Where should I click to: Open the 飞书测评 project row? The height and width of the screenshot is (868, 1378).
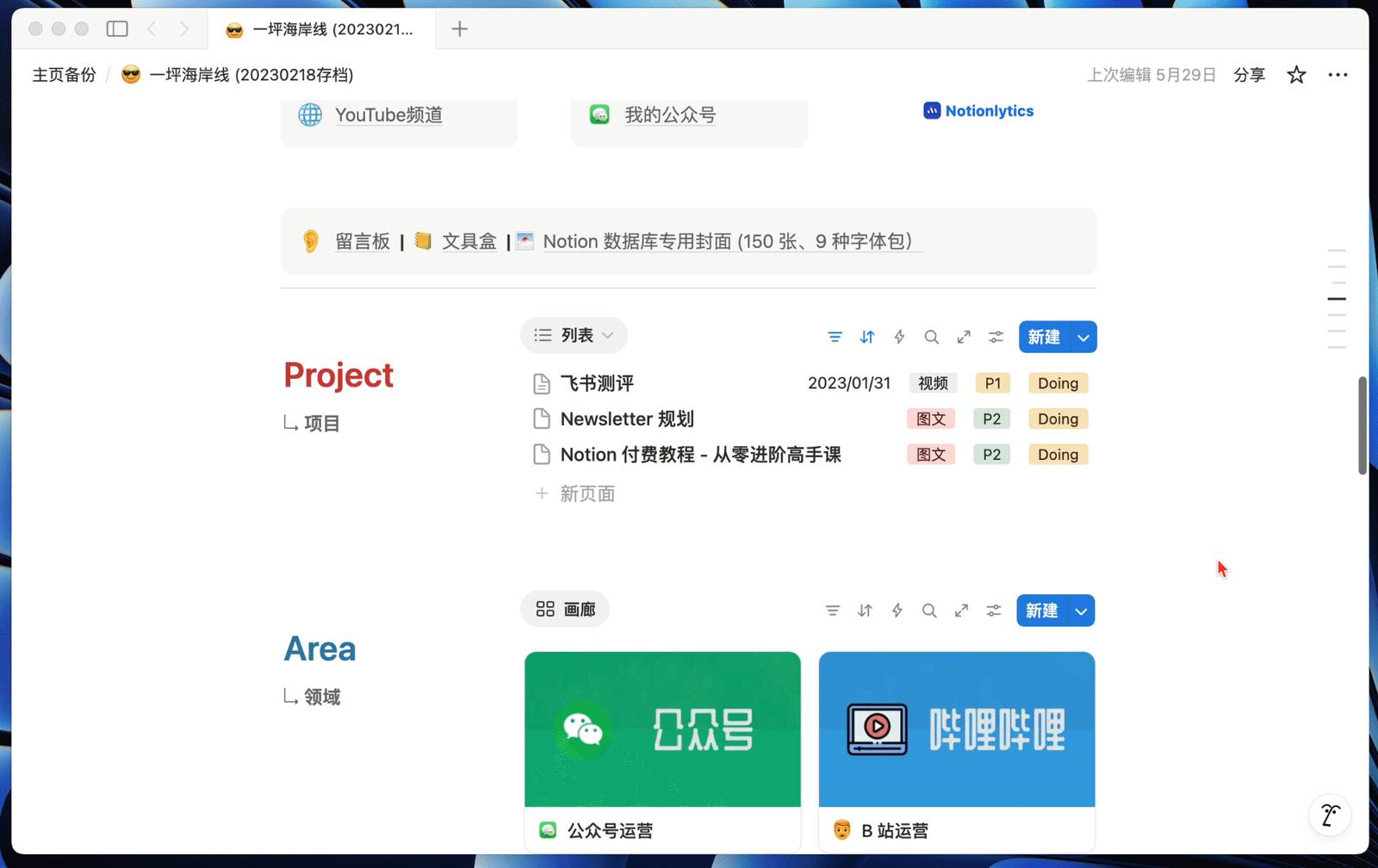pos(810,383)
